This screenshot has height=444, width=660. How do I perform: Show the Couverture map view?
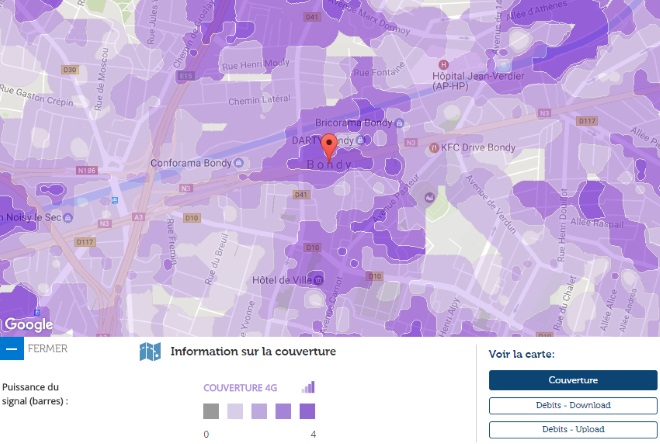click(573, 380)
